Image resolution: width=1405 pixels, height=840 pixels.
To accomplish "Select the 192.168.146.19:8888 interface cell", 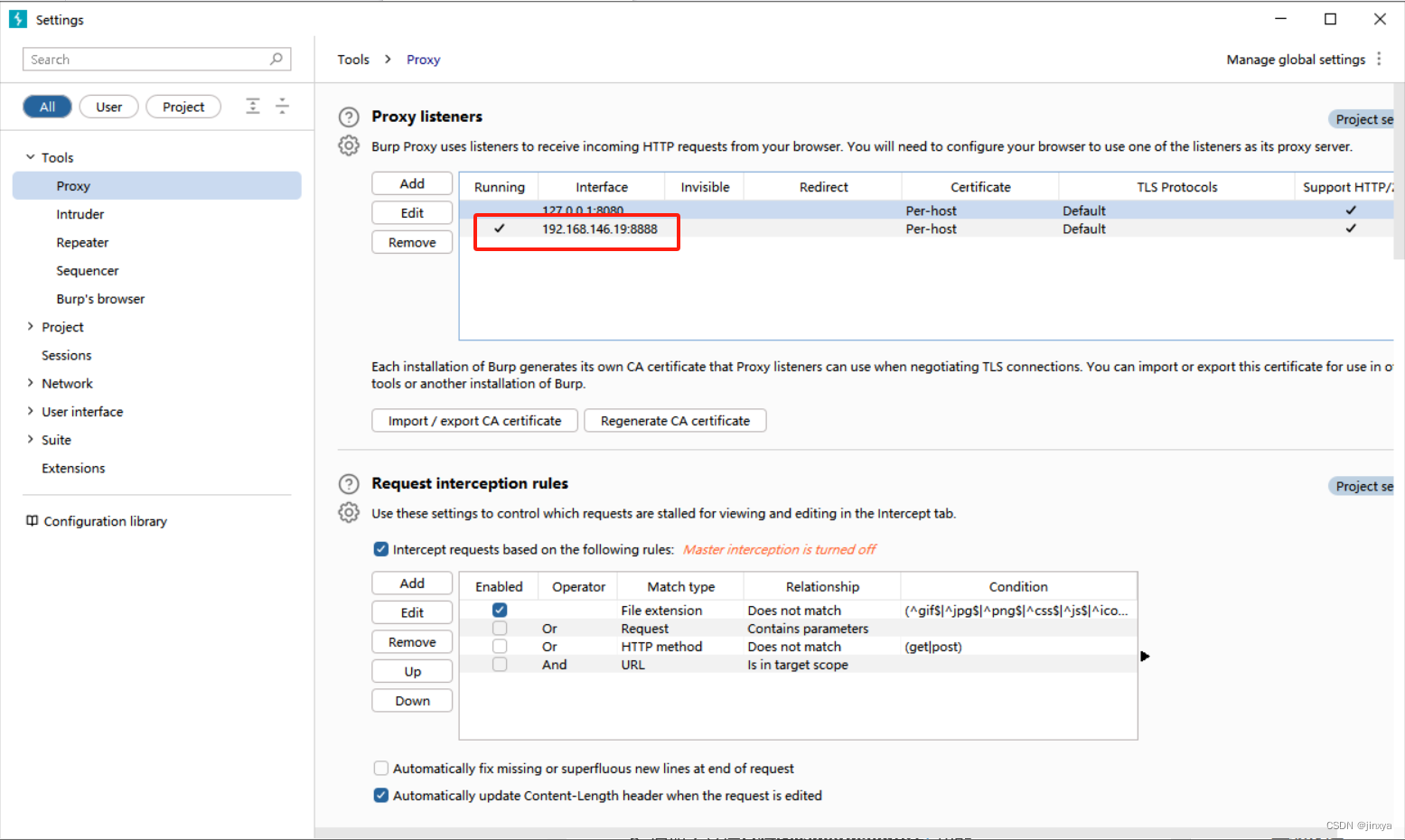I will [x=600, y=229].
